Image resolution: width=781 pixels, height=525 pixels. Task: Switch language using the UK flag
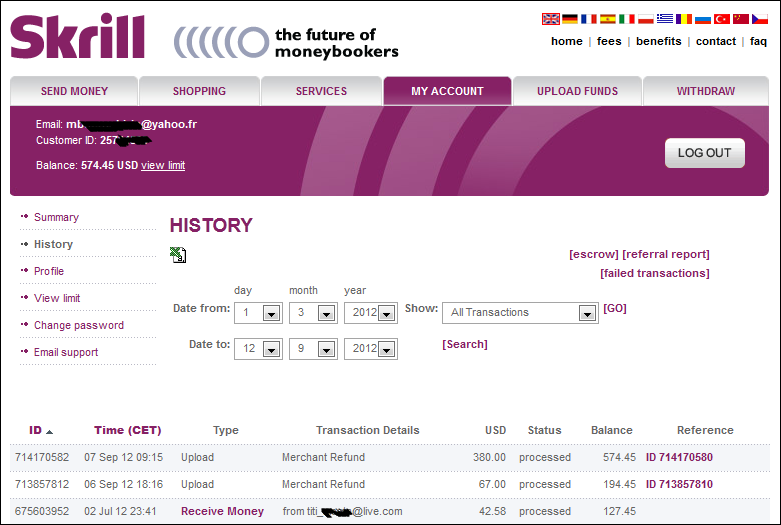551,19
